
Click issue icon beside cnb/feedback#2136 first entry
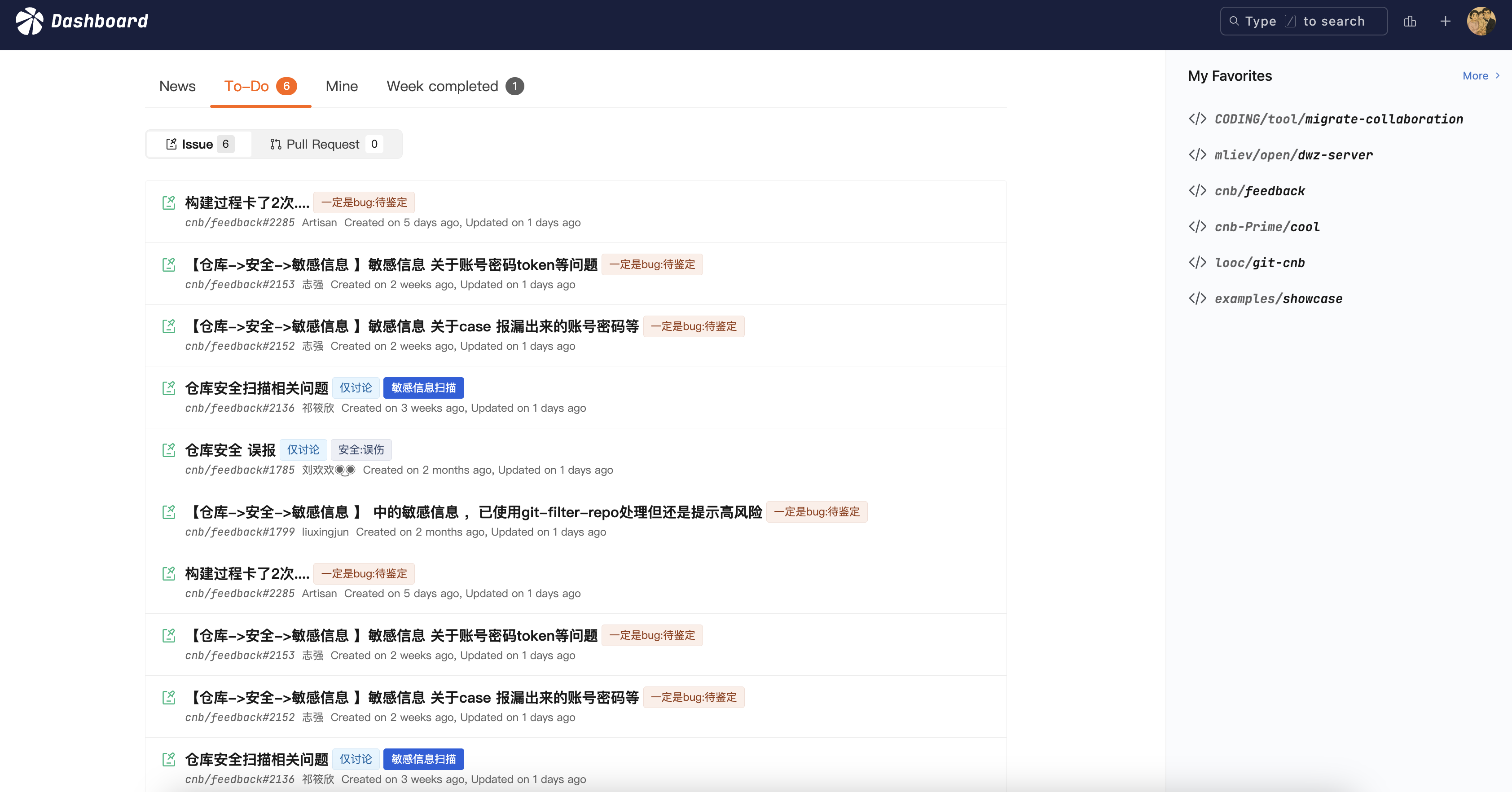169,388
